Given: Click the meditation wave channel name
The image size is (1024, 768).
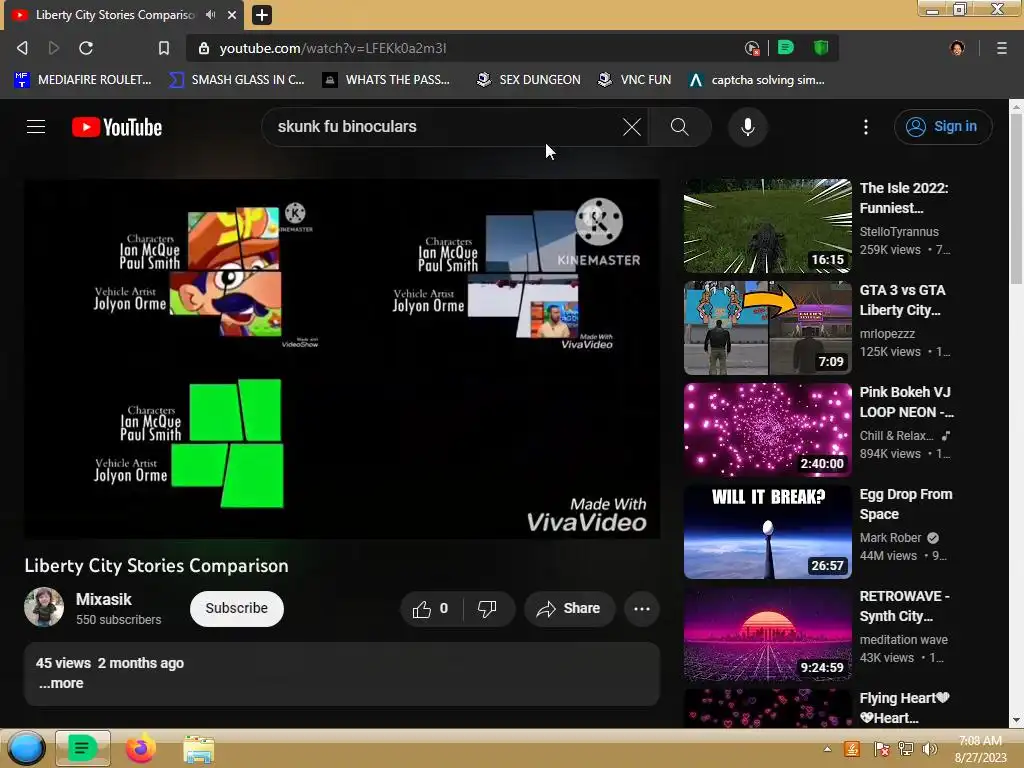Looking at the screenshot, I should (x=903, y=639).
